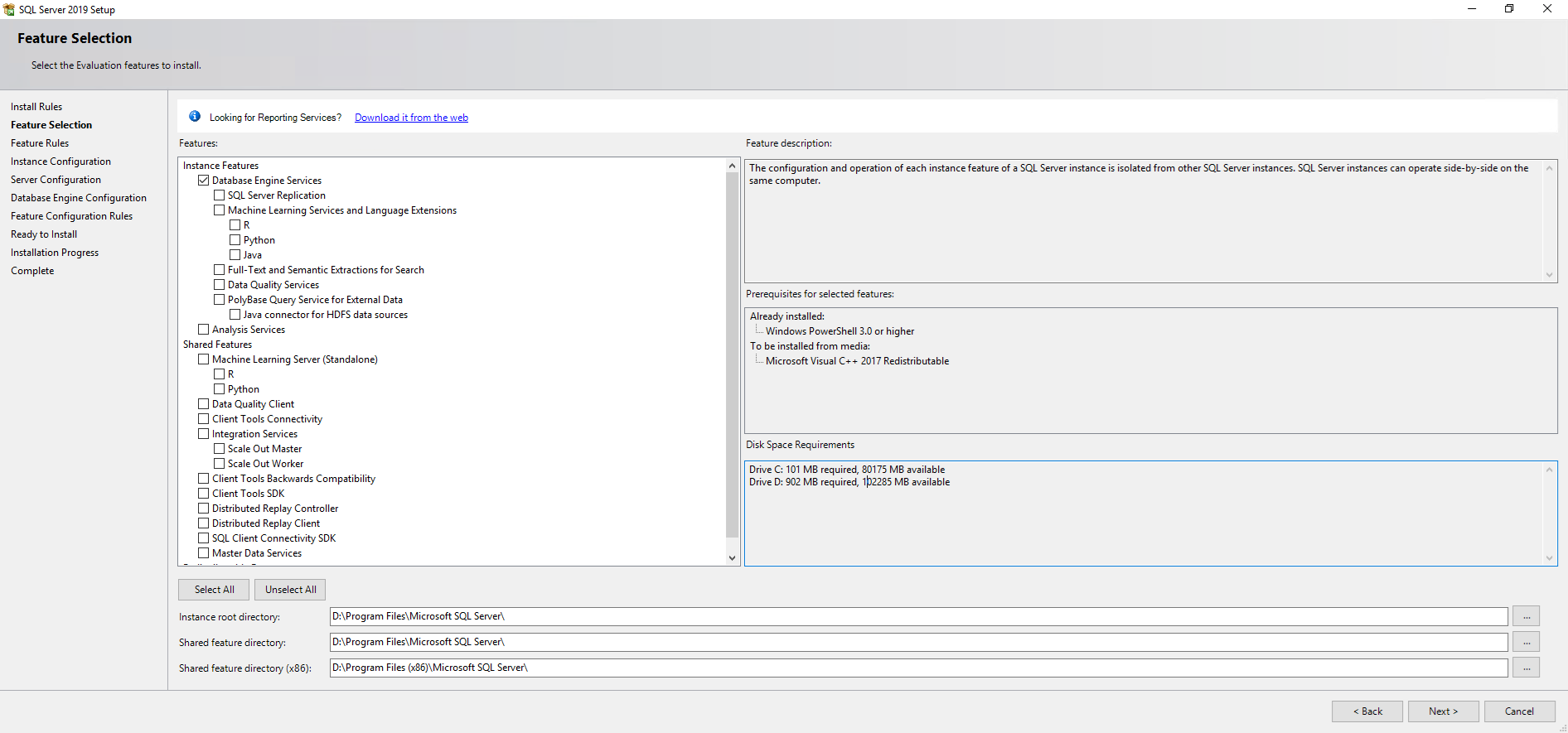Check Machine Learning Services and Language Extensions
This screenshot has height=733, width=1568.
(219, 210)
